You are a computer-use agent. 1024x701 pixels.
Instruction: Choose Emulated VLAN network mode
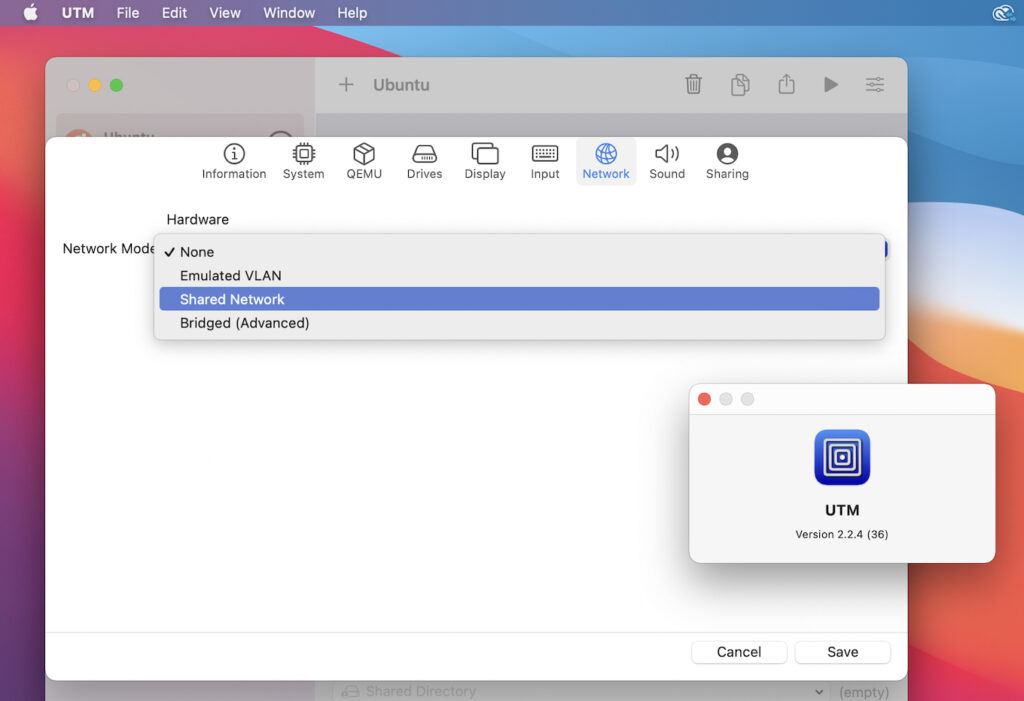tap(230, 275)
